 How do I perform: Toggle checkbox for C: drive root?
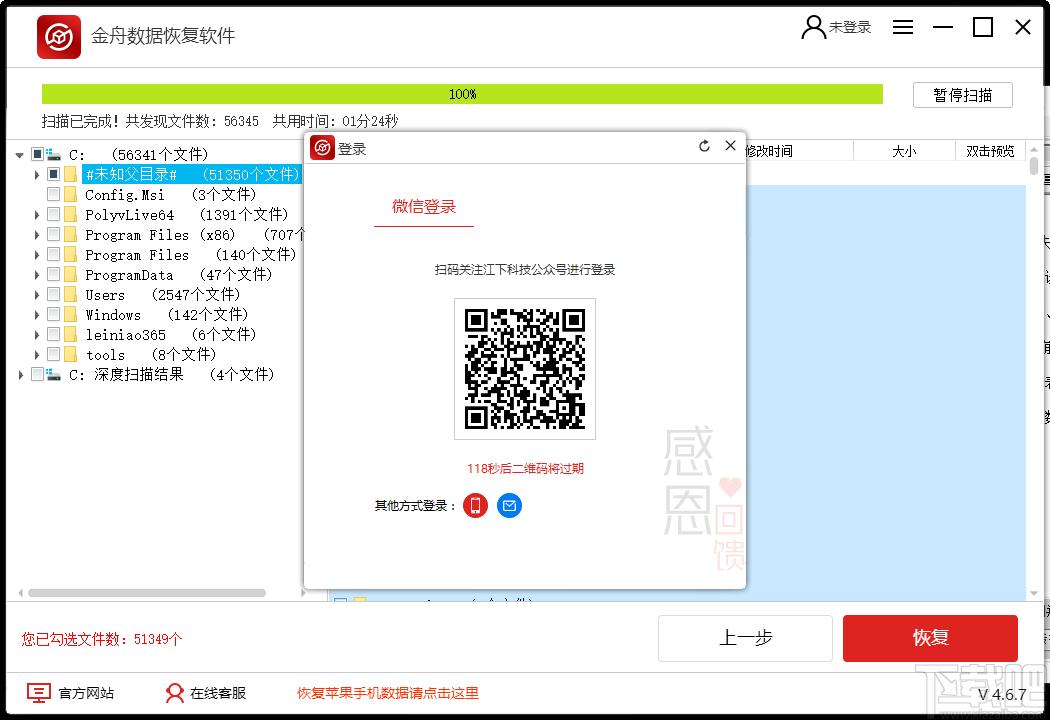[38, 154]
